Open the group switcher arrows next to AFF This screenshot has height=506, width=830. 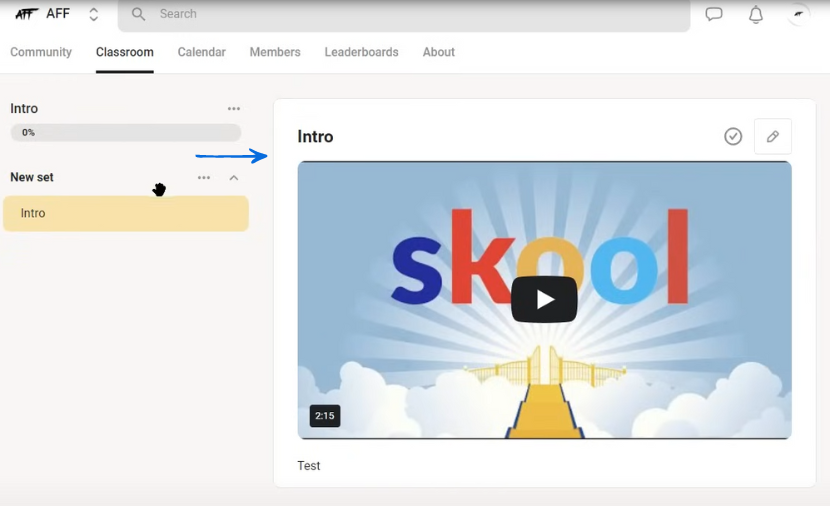94,14
